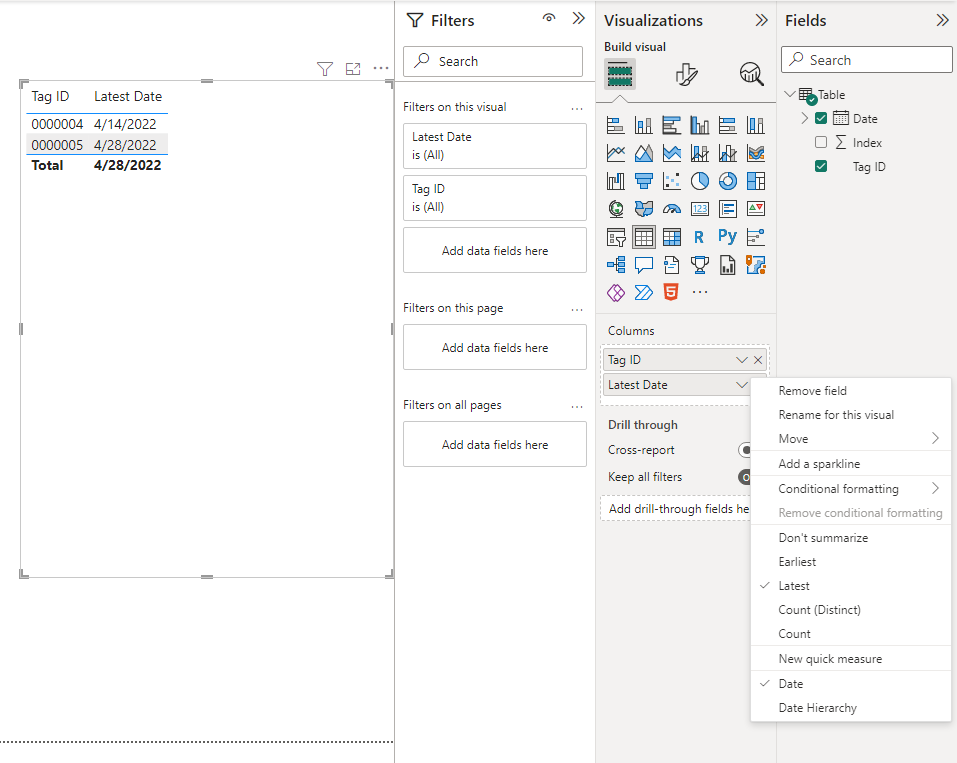Choose the Donut chart visual
Image resolution: width=957 pixels, height=763 pixels.
click(x=728, y=181)
